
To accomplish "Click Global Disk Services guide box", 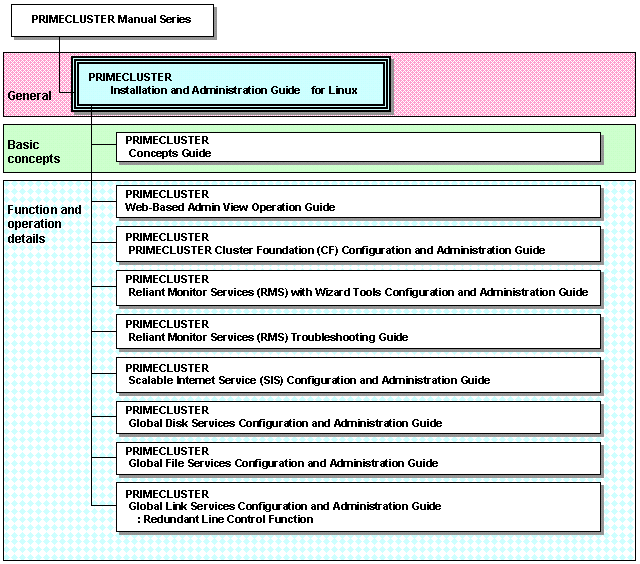I will 358,417.
